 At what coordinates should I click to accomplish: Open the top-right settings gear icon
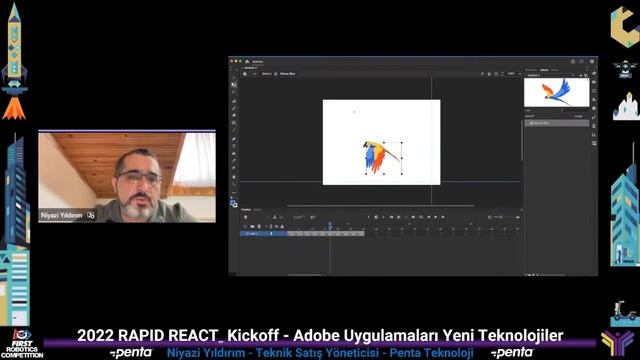tap(592, 61)
